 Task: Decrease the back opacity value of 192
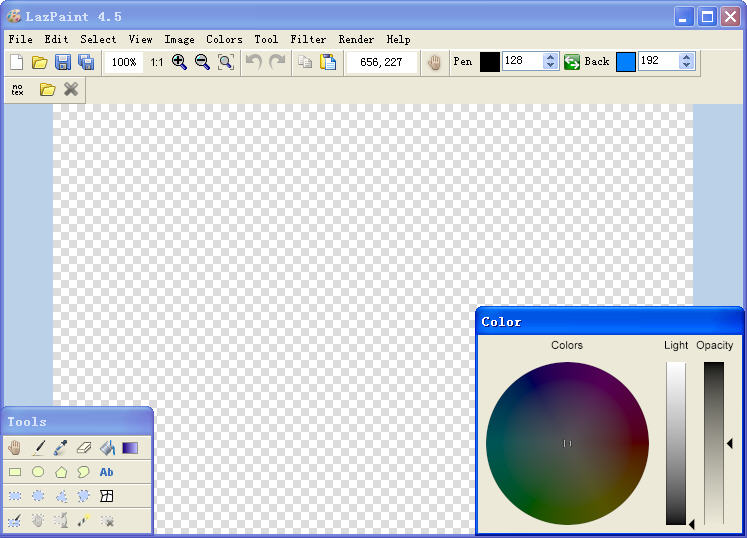[687, 66]
